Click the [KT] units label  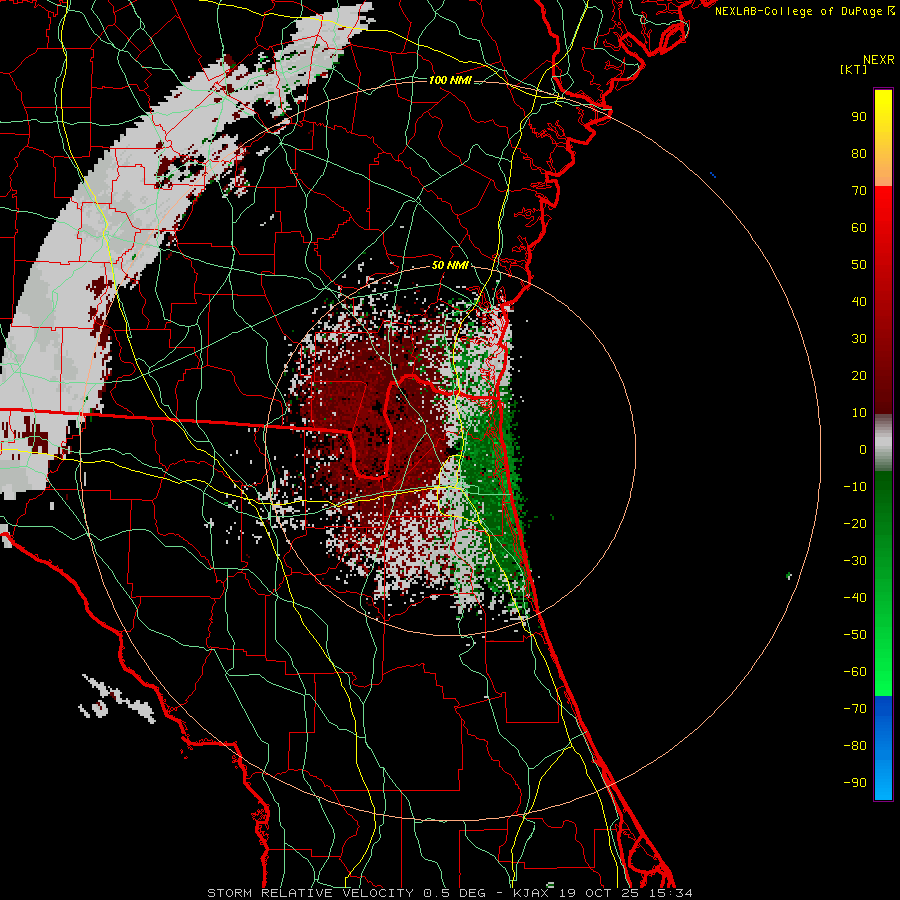pyautogui.click(x=854, y=69)
